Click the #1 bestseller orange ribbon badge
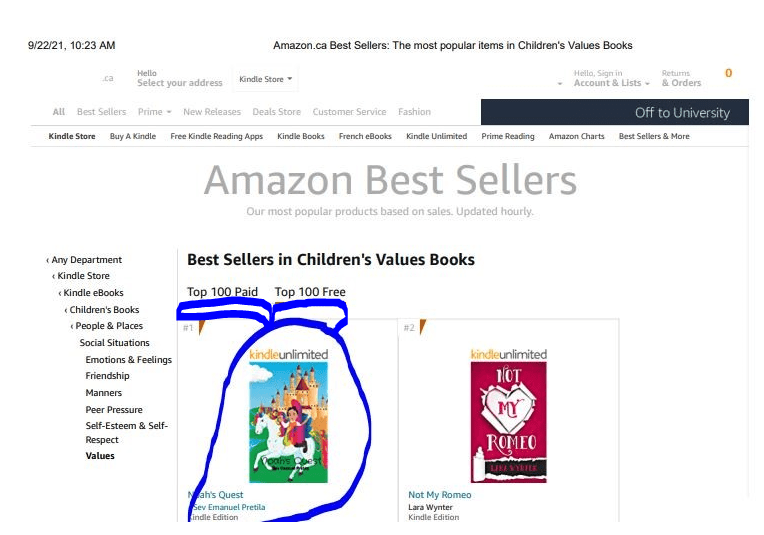 point(201,327)
